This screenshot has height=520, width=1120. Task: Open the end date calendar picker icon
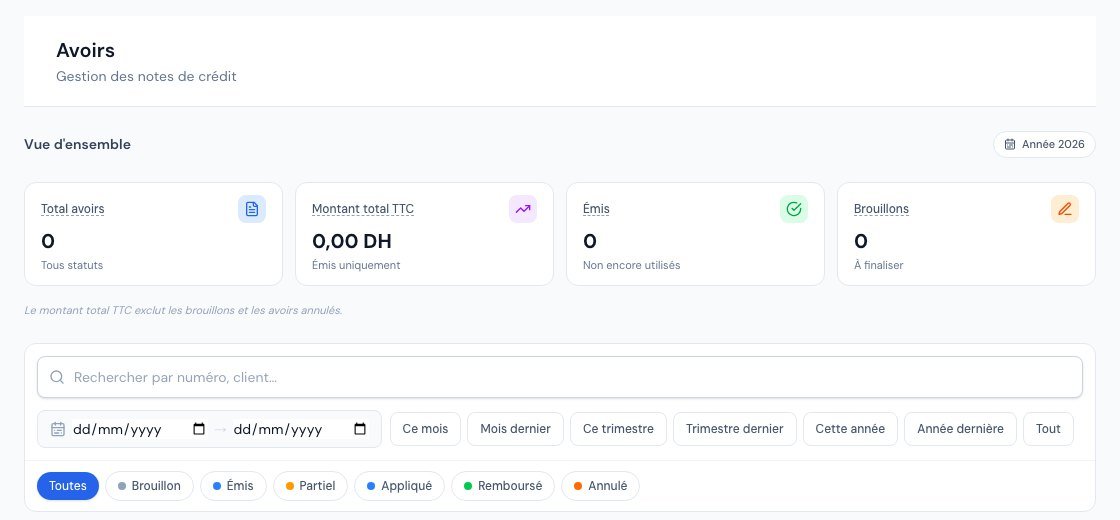tap(360, 429)
